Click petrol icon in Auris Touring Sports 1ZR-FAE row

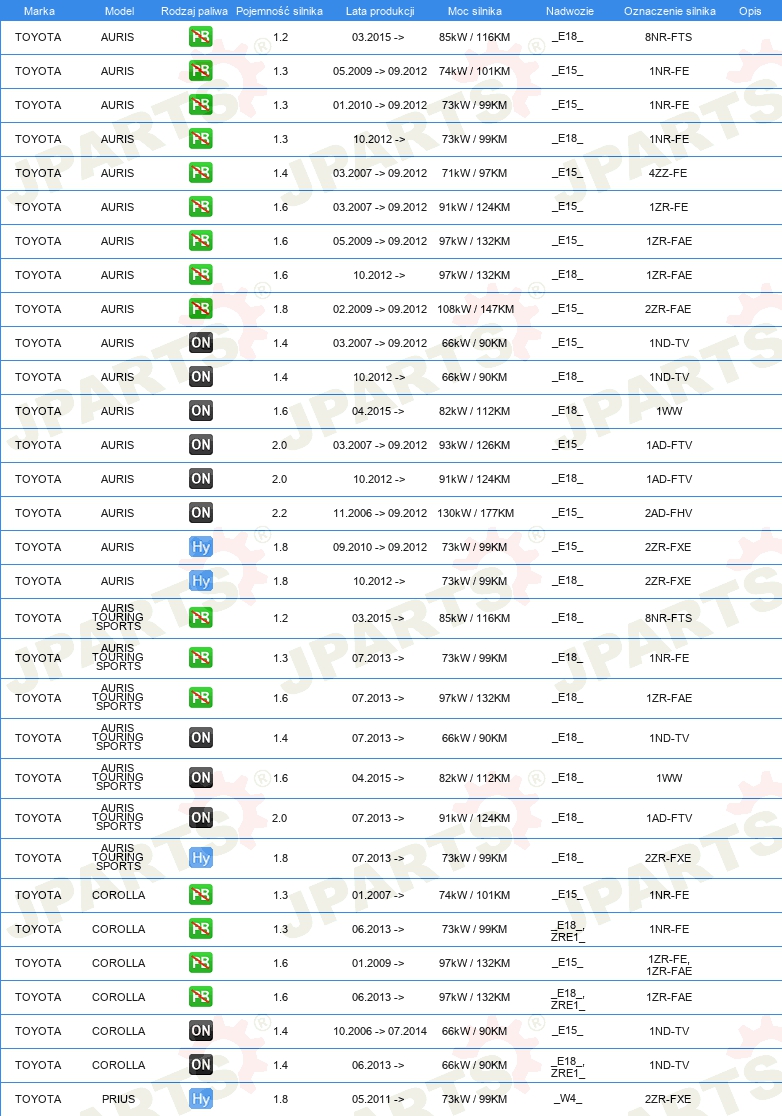click(x=201, y=698)
